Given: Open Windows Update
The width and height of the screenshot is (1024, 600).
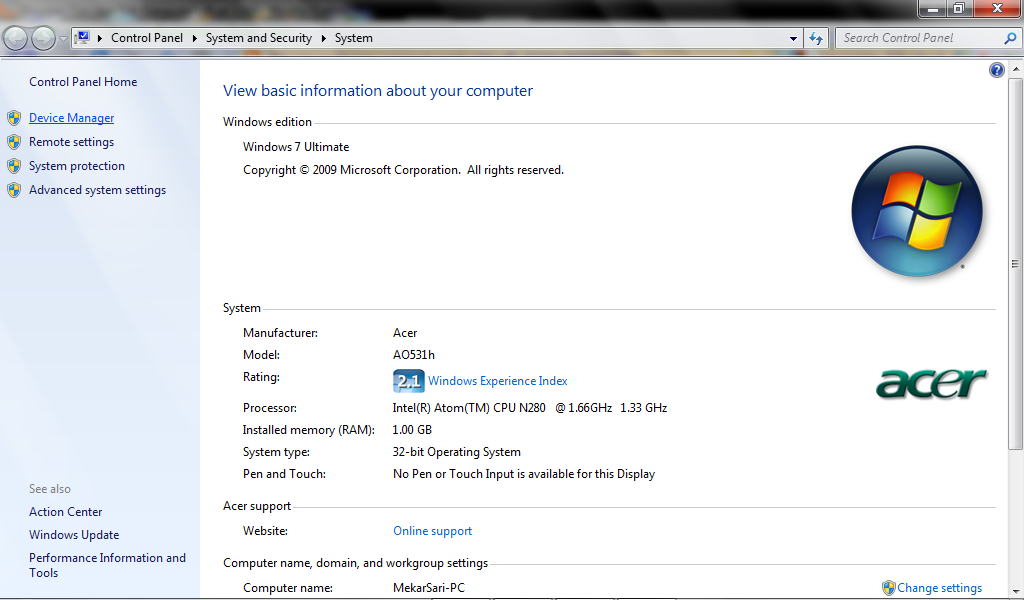Looking at the screenshot, I should [x=74, y=535].
